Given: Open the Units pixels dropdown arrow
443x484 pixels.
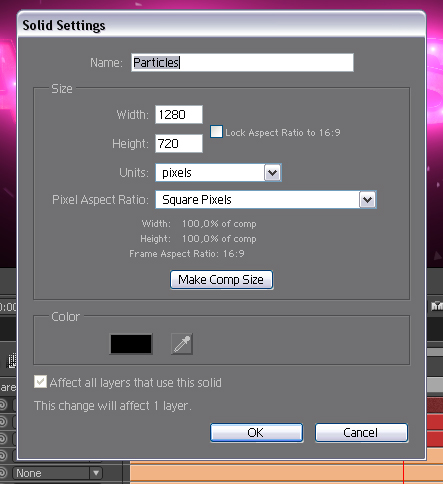Looking at the screenshot, I should [272, 173].
